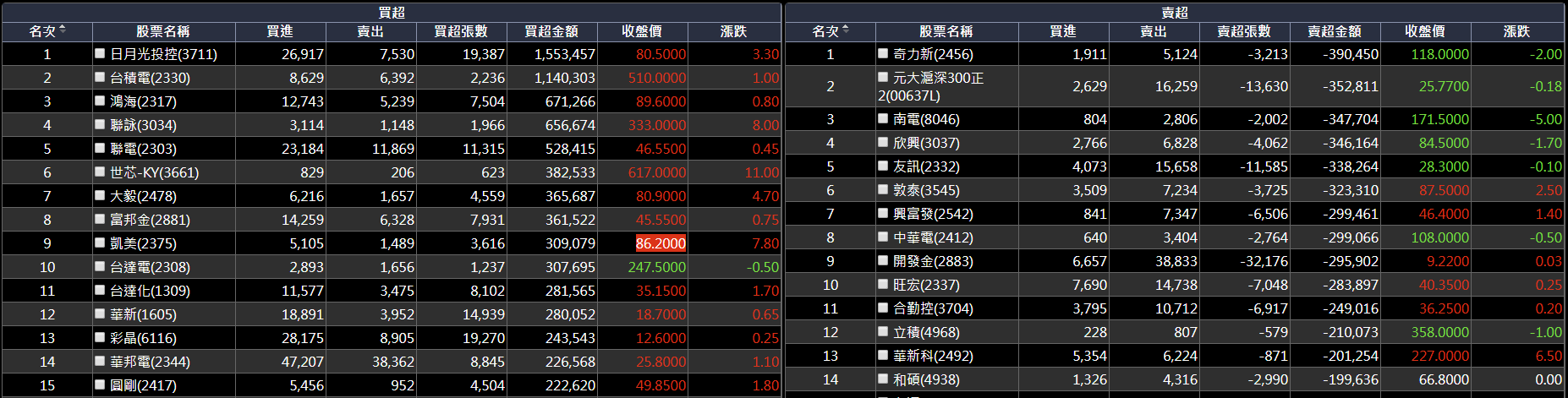Open stock 敦泰(3545)
1568x398 pixels.
pos(926,190)
